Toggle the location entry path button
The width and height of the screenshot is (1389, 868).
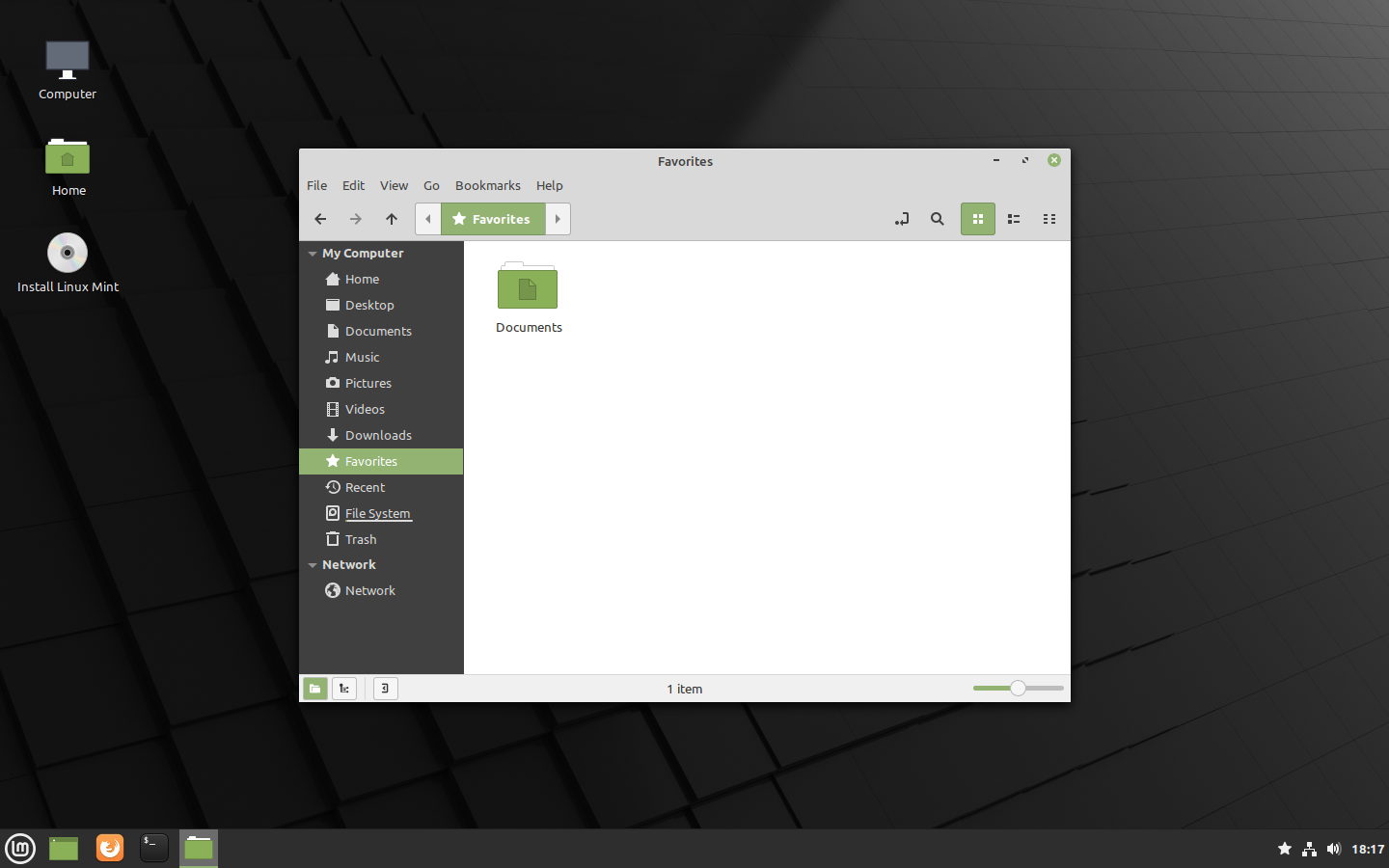(902, 219)
